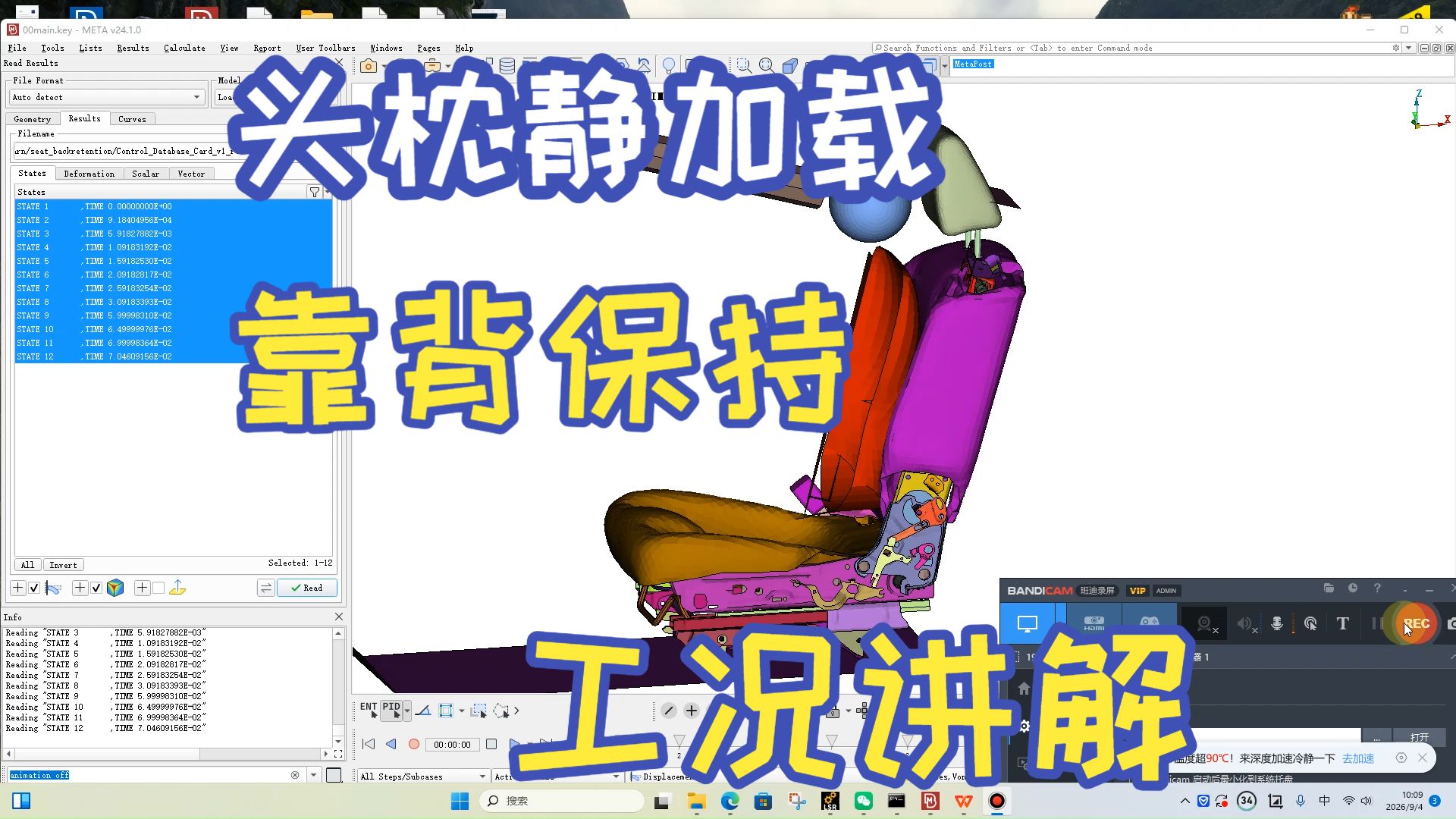This screenshot has height=819, width=1456.
Task: Click the animation record red circle
Action: click(414, 745)
